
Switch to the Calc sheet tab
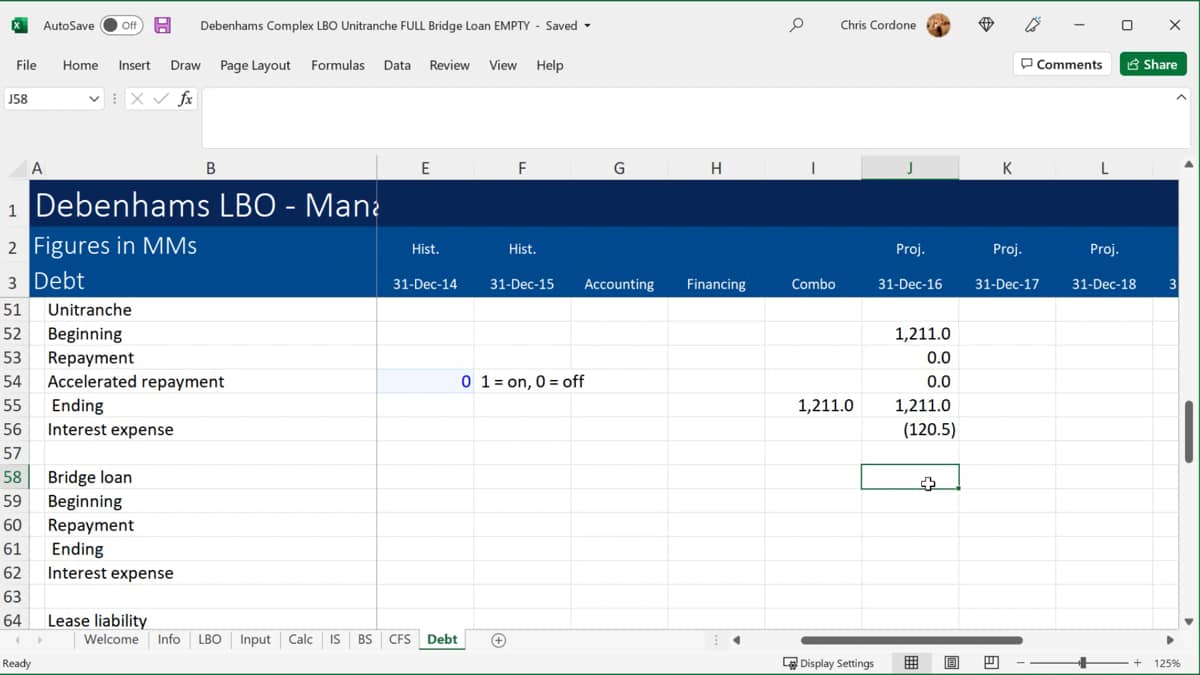click(300, 639)
